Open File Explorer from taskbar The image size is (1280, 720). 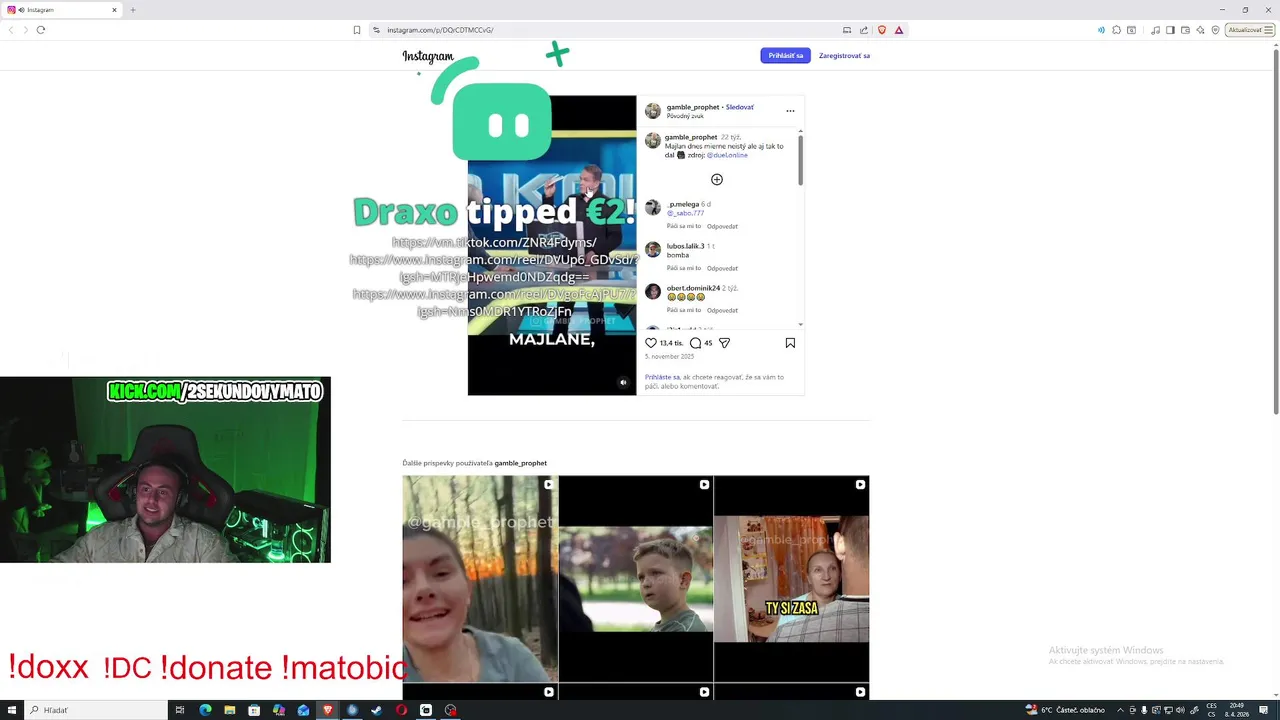(230, 710)
